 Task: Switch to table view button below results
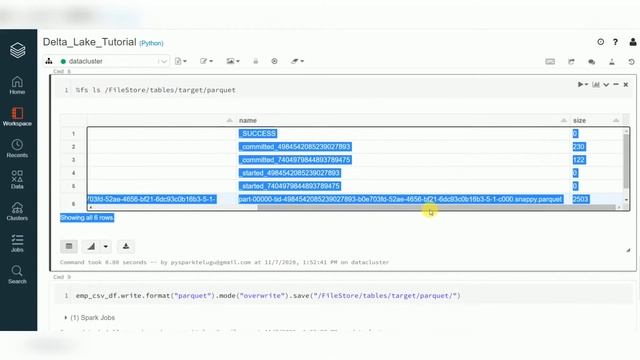[69, 246]
